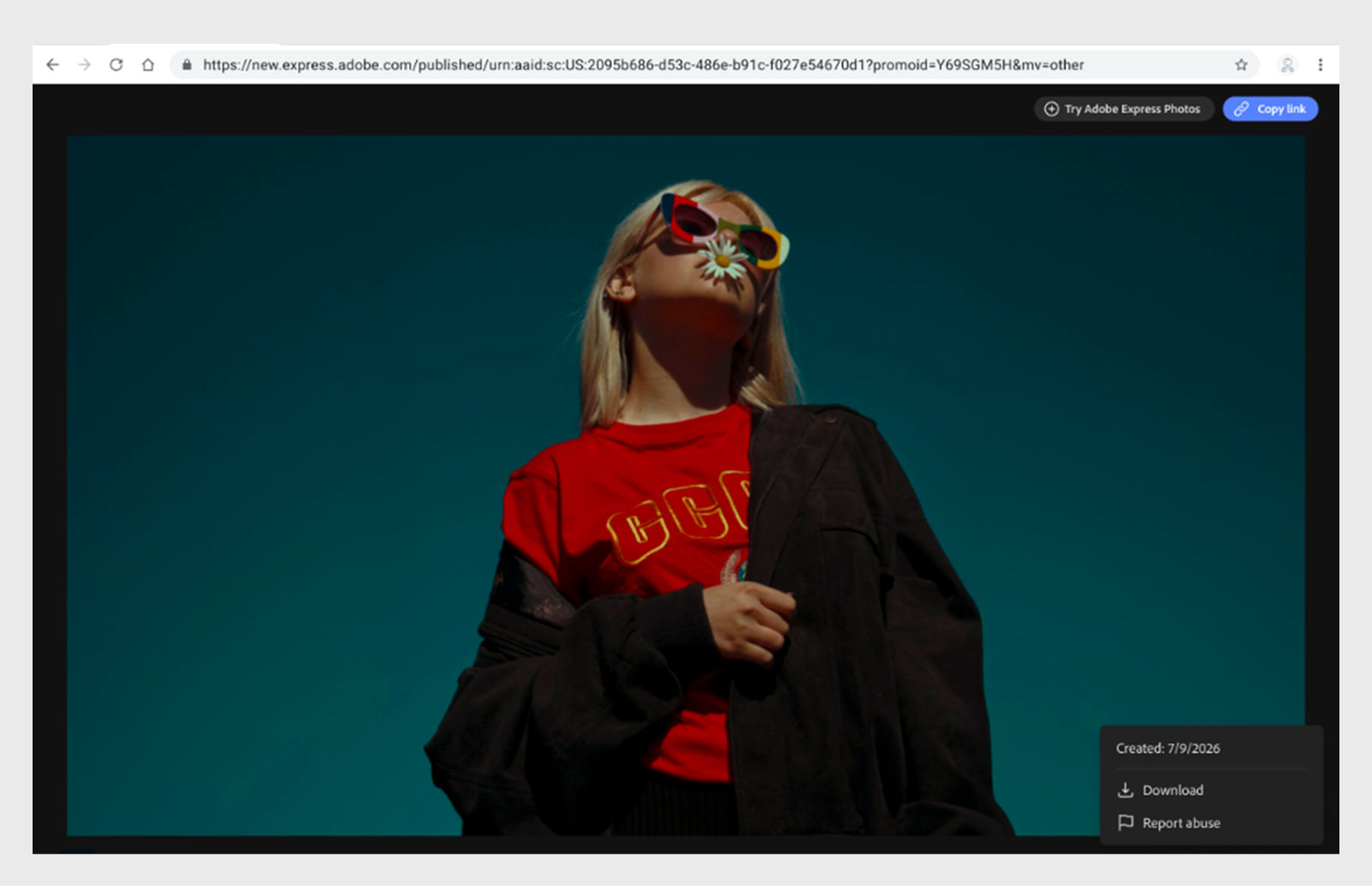Reload the page with the refresh icon
1372x886 pixels.
(x=116, y=64)
